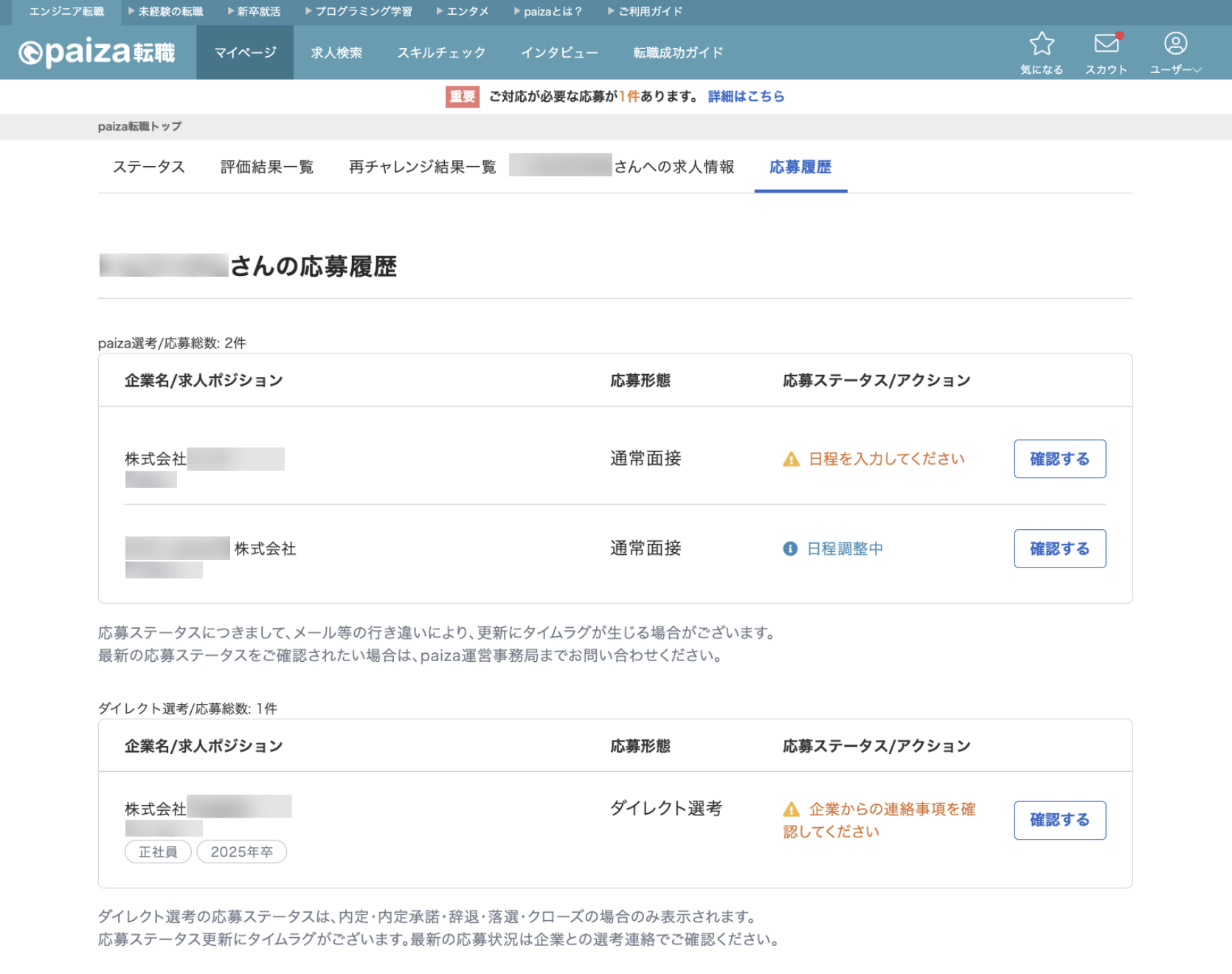Switch to the 評価結果一覧 tab
The image size is (1232, 974).
(267, 167)
